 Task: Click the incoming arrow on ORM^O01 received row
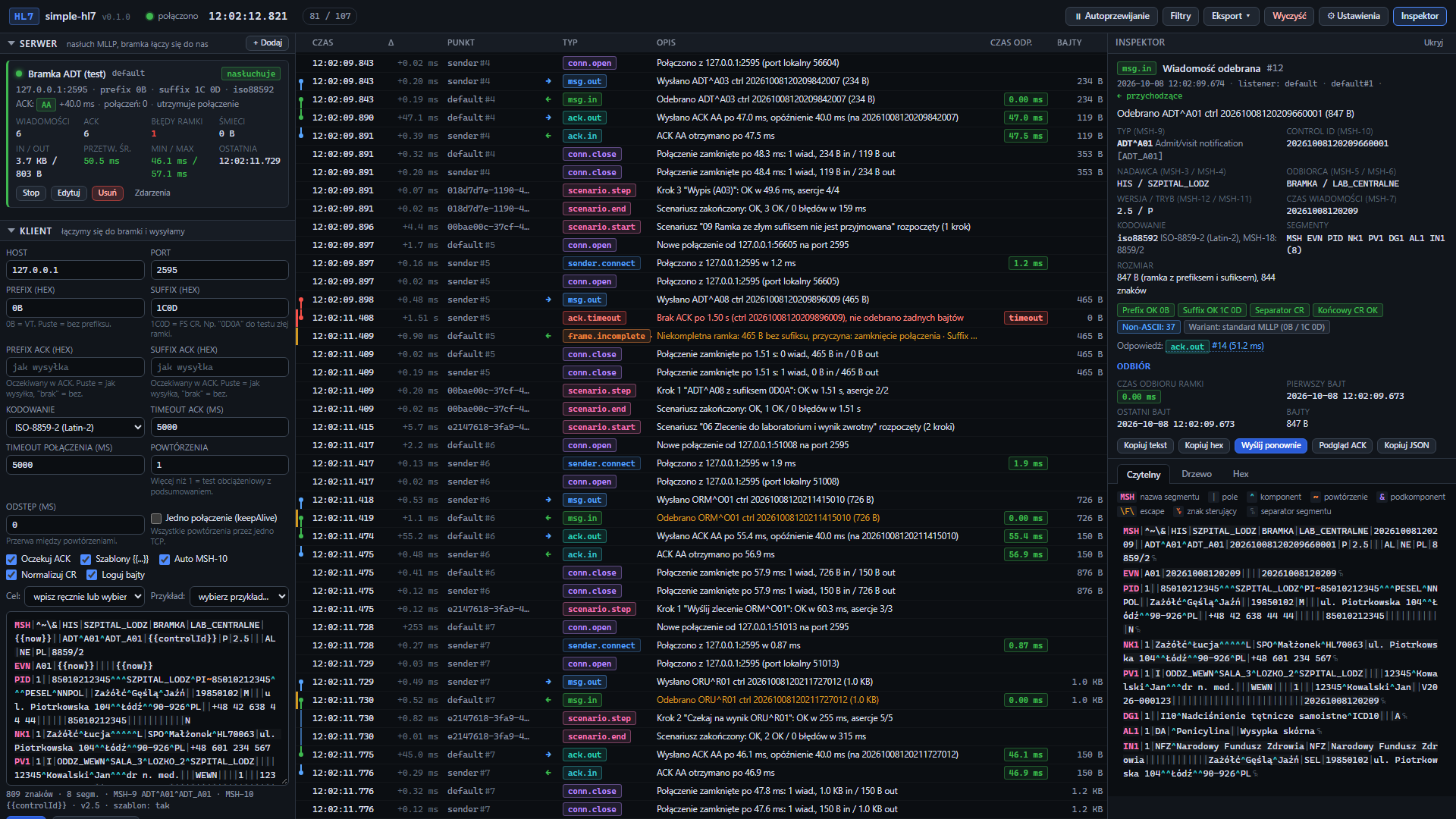[x=548, y=518]
